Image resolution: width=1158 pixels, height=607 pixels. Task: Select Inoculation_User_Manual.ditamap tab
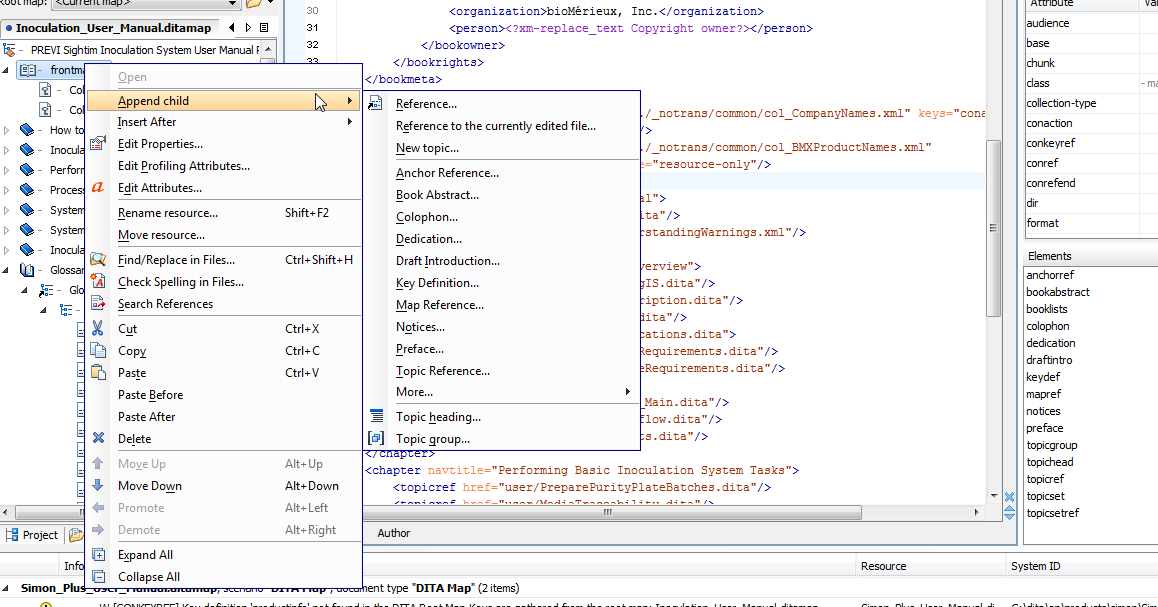(109, 28)
